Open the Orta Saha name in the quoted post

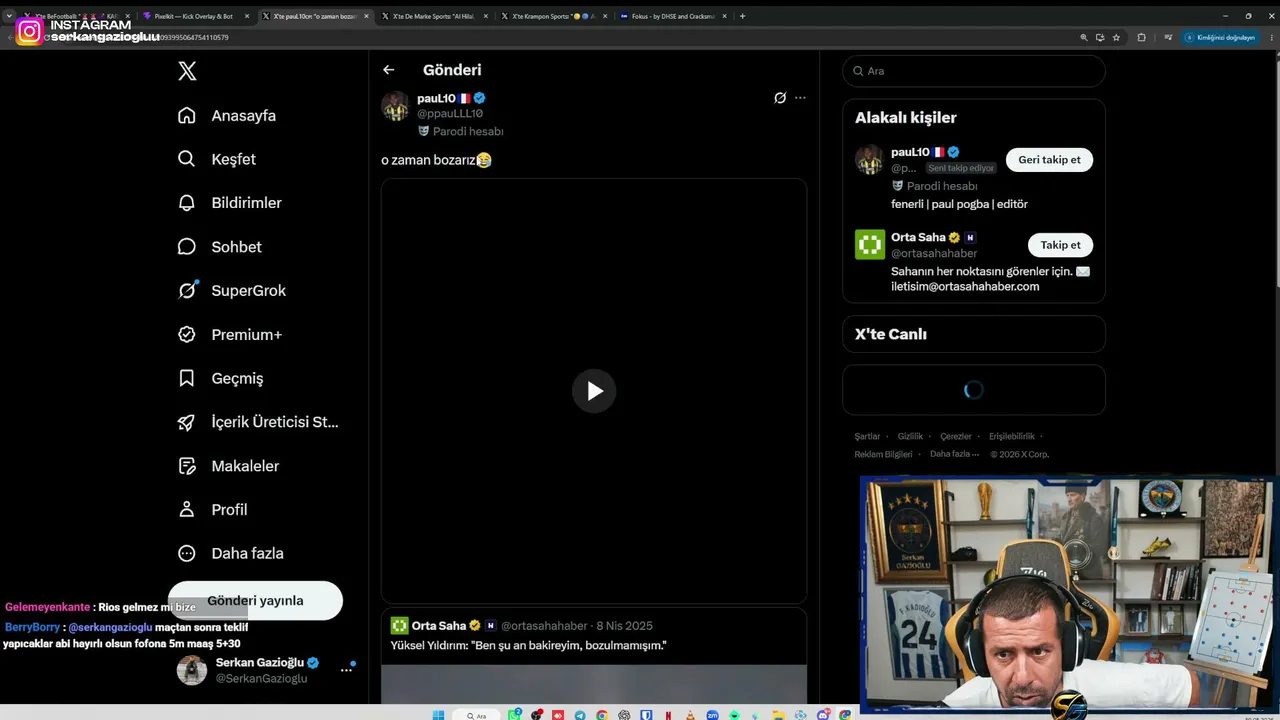point(439,626)
